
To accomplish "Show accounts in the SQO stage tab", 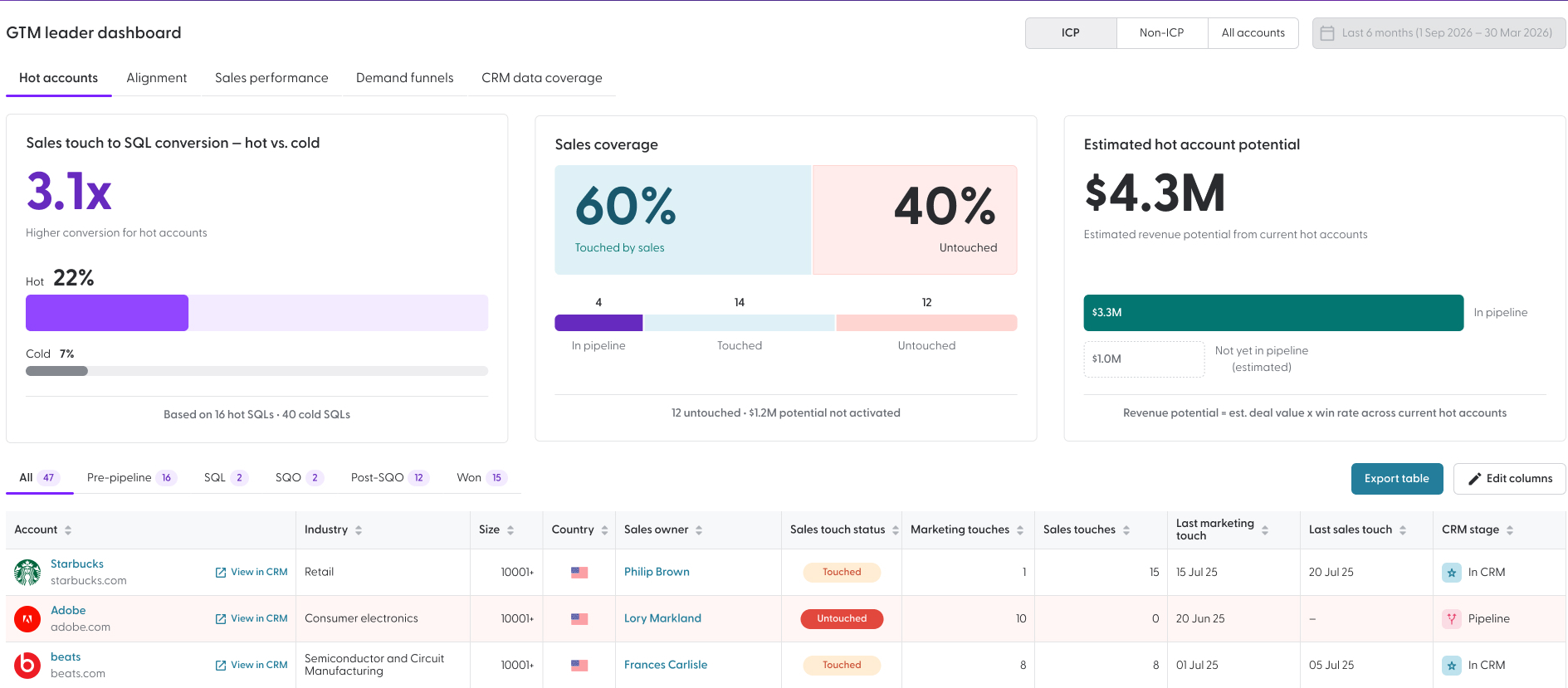I will tap(300, 478).
